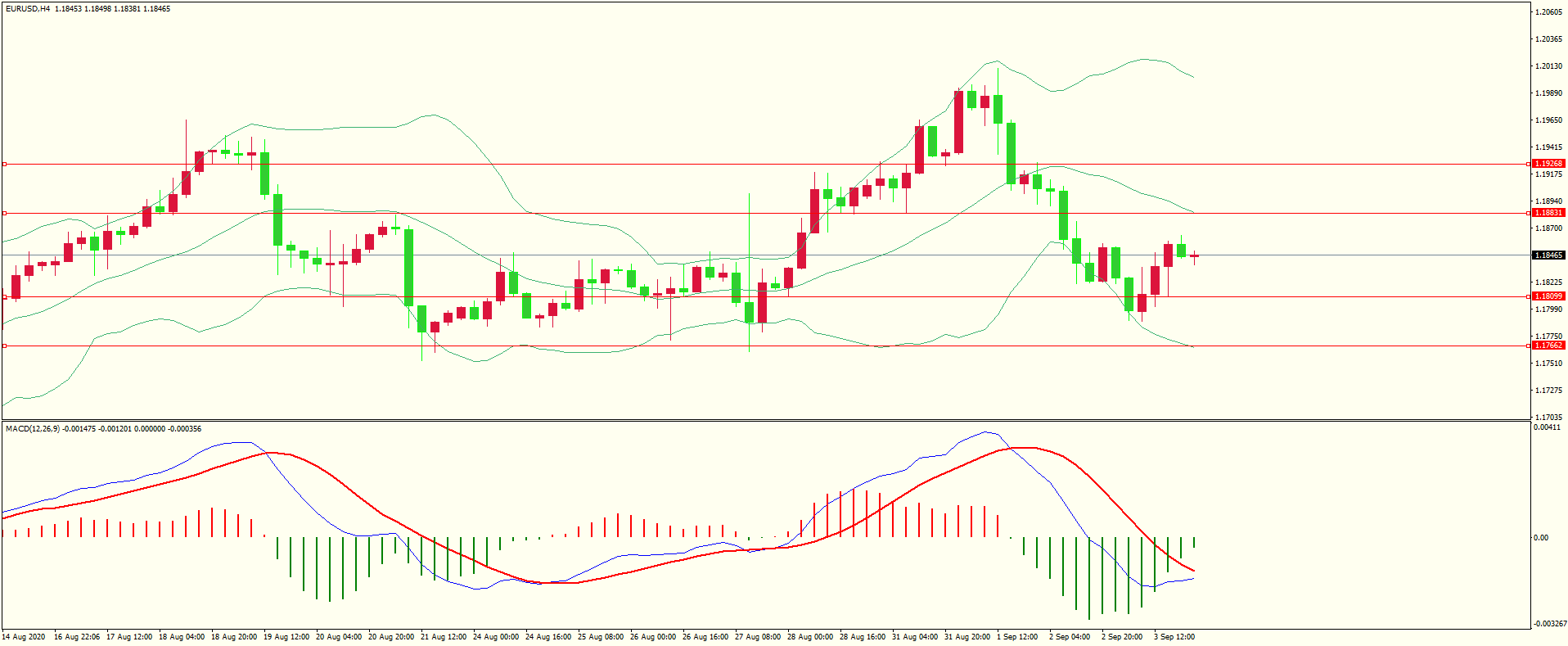1568x646 pixels.
Task: Click the 1.17990 price scale value
Action: [1548, 309]
